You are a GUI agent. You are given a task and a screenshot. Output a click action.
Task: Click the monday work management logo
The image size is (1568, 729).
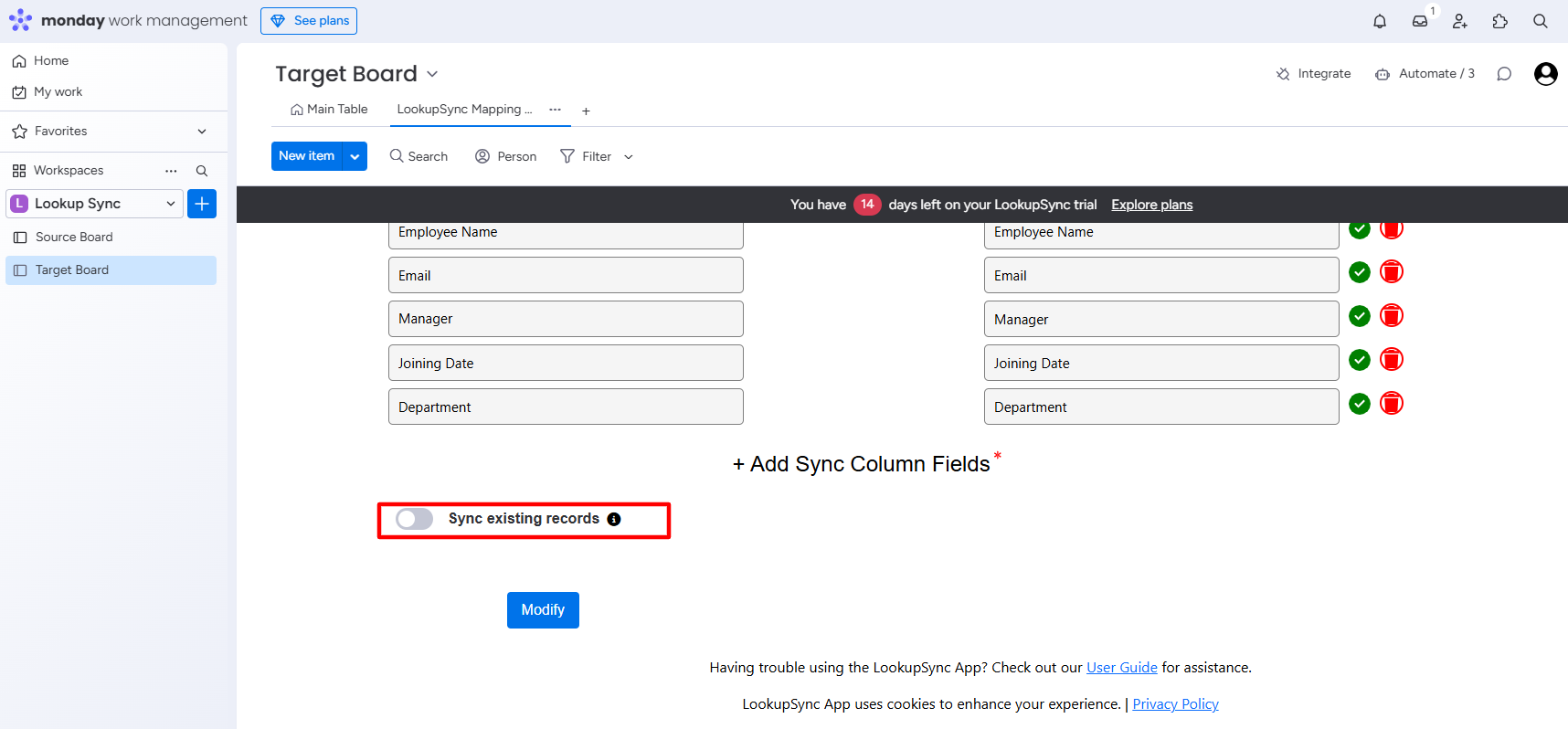pos(128,20)
